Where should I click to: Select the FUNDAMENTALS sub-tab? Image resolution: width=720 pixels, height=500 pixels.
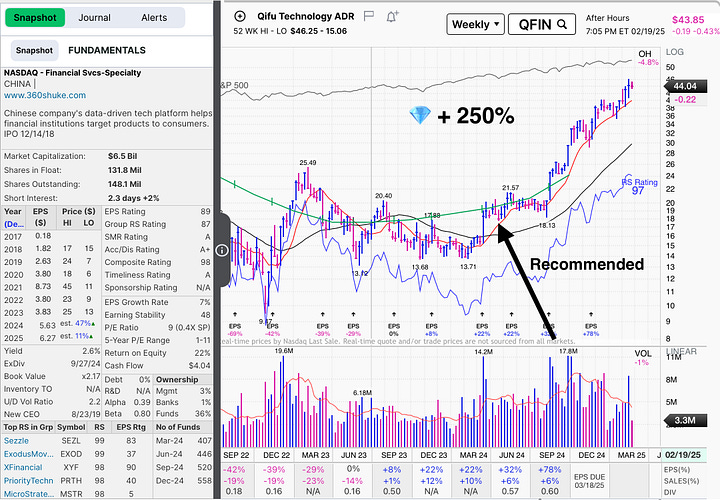tap(107, 51)
